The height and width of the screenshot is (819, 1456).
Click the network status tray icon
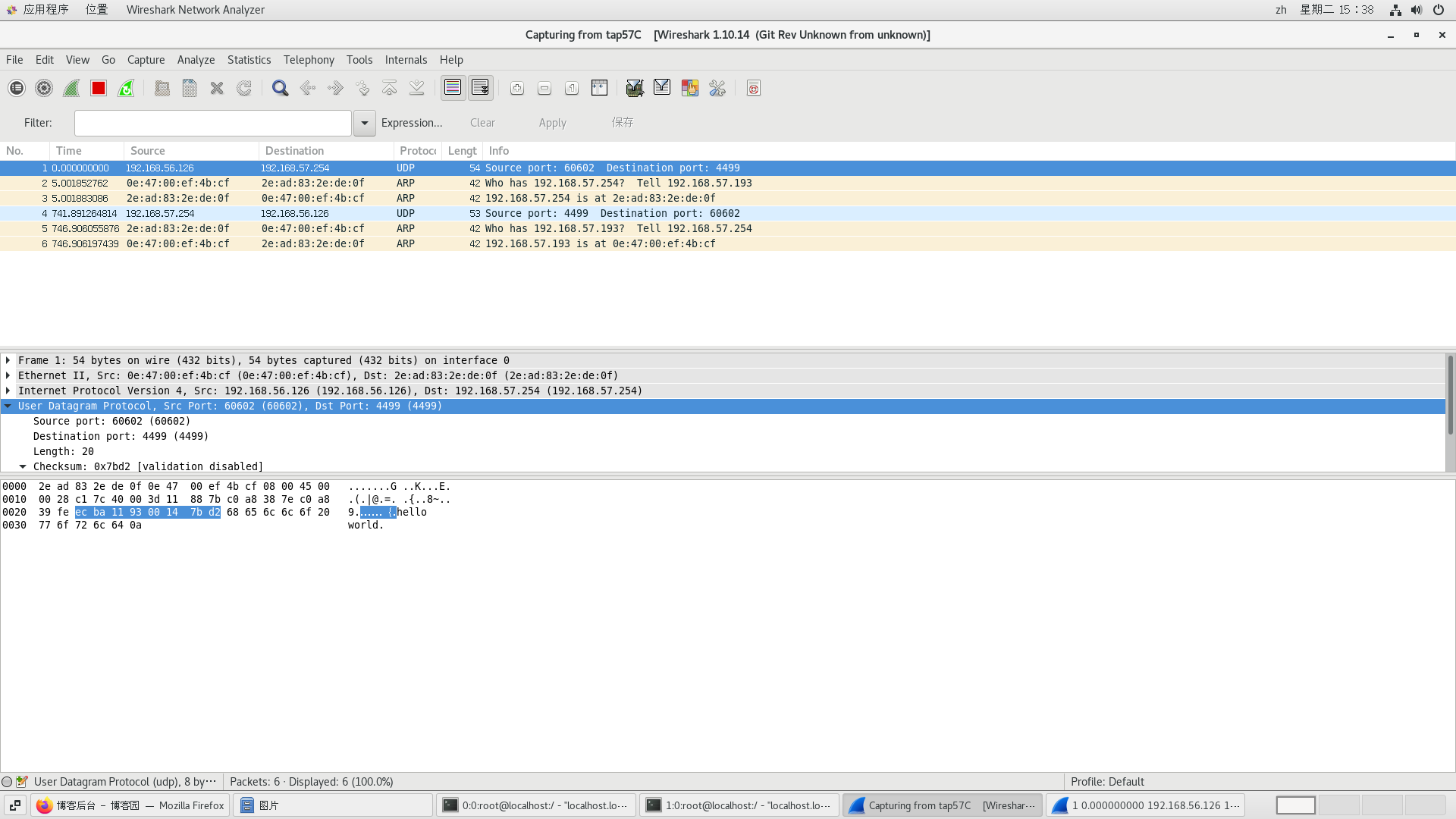click(1395, 10)
